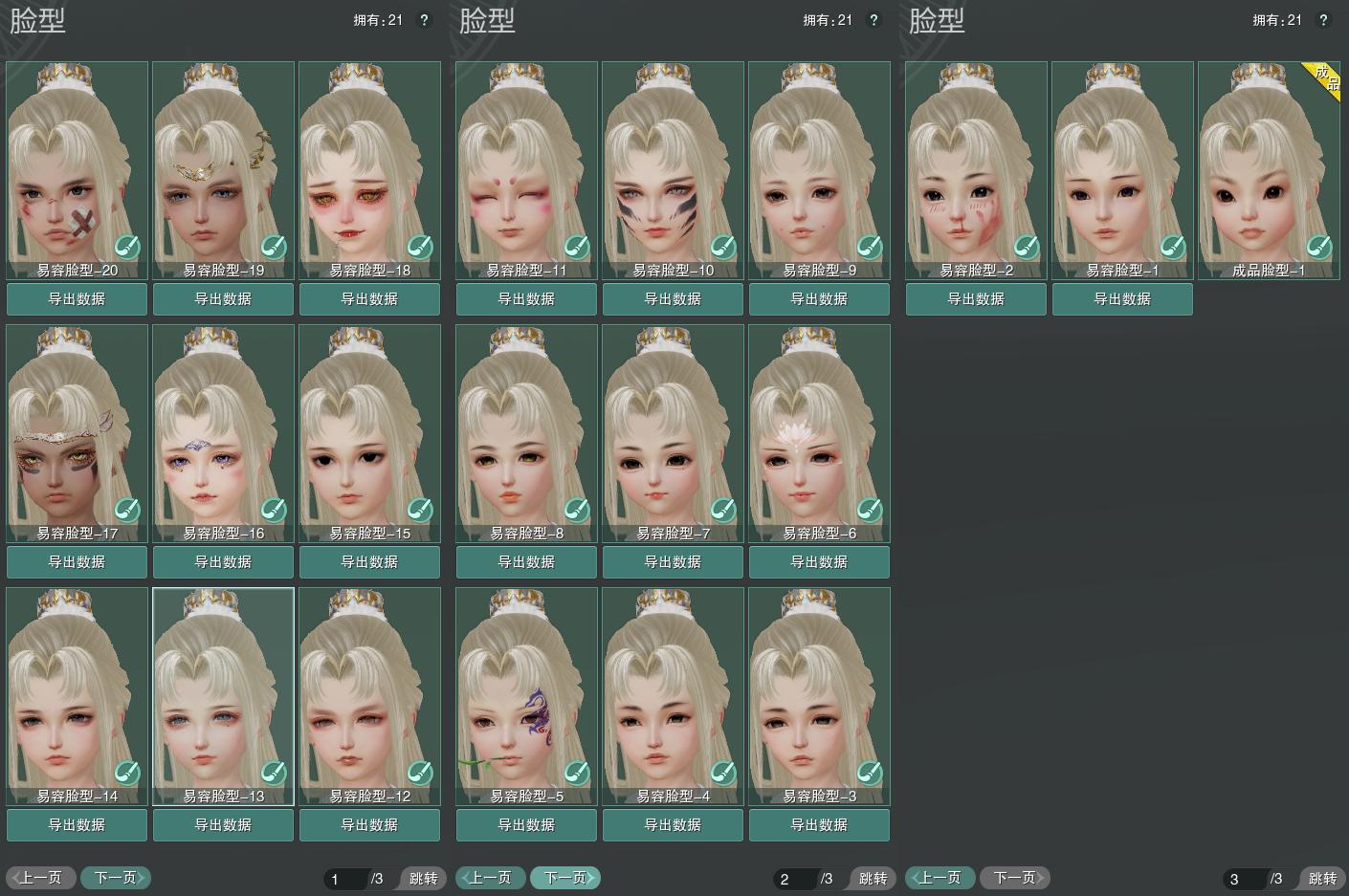This screenshot has height=896, width=1349.
Task: Click 跳转 jump button in page 2 panel
Action: click(873, 879)
